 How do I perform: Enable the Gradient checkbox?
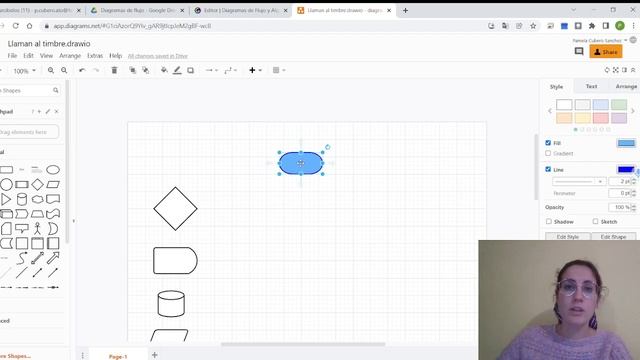tap(548, 153)
